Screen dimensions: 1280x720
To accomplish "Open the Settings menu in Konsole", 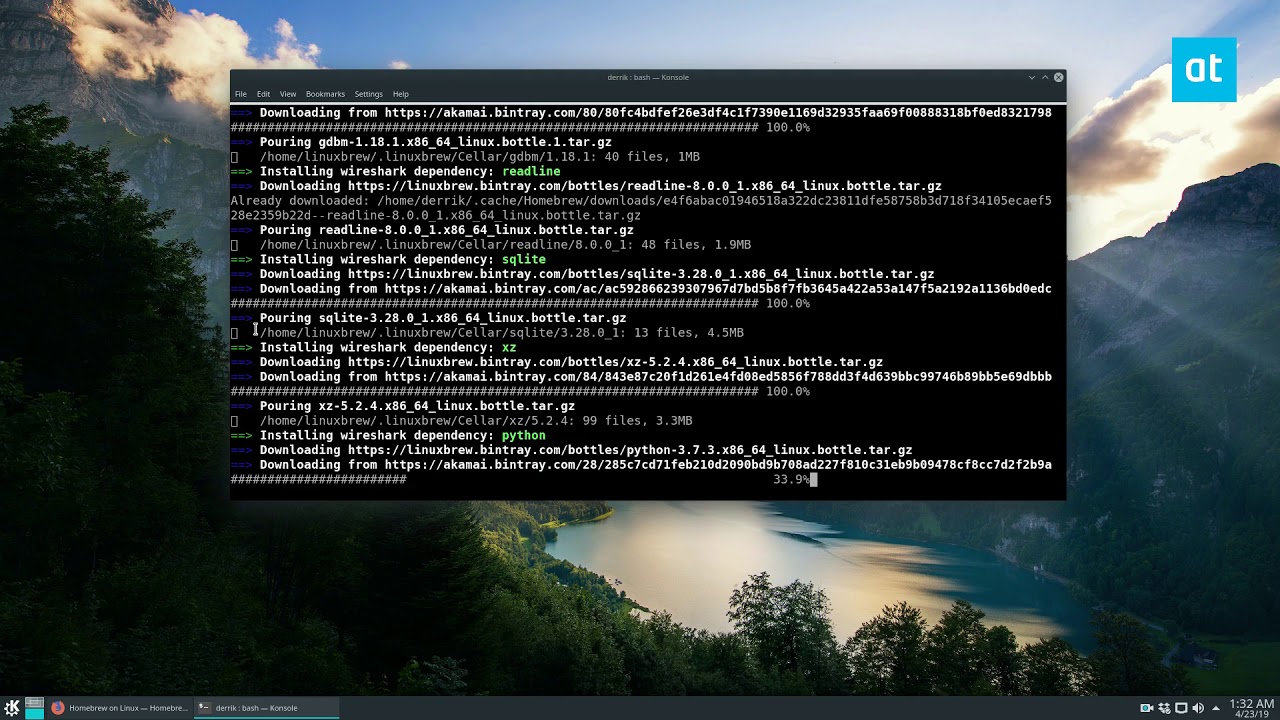I will (368, 94).
